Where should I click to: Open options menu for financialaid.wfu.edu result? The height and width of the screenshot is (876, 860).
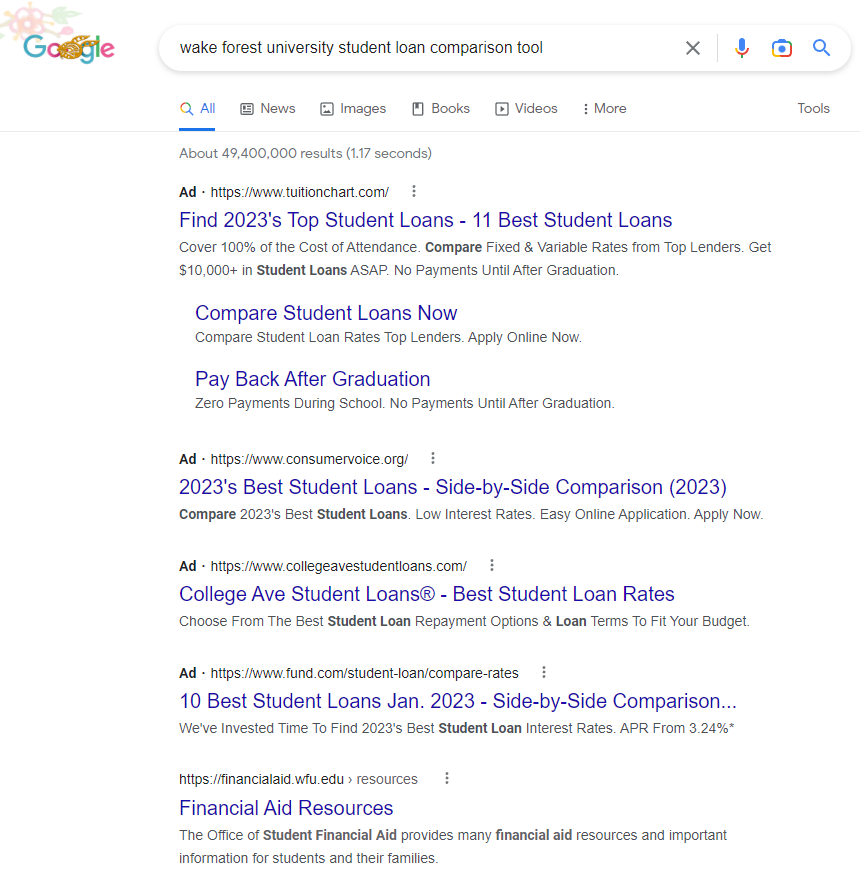(x=446, y=778)
